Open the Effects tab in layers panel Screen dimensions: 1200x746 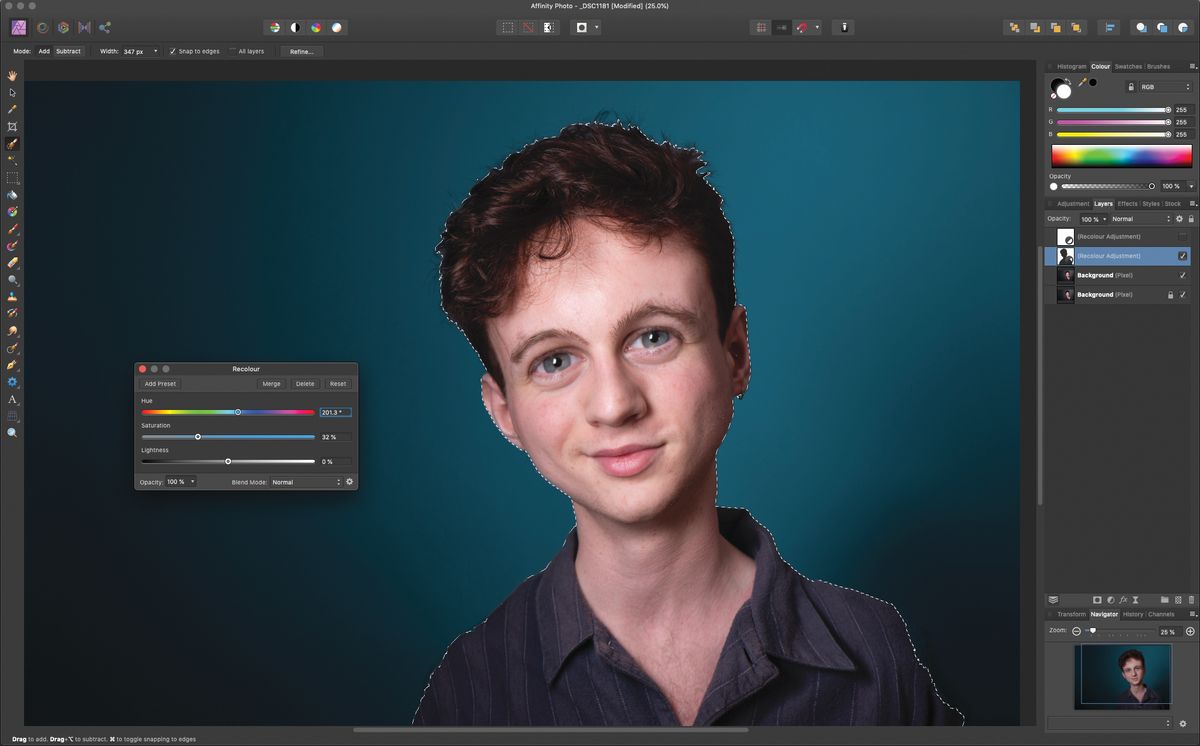(x=1126, y=203)
